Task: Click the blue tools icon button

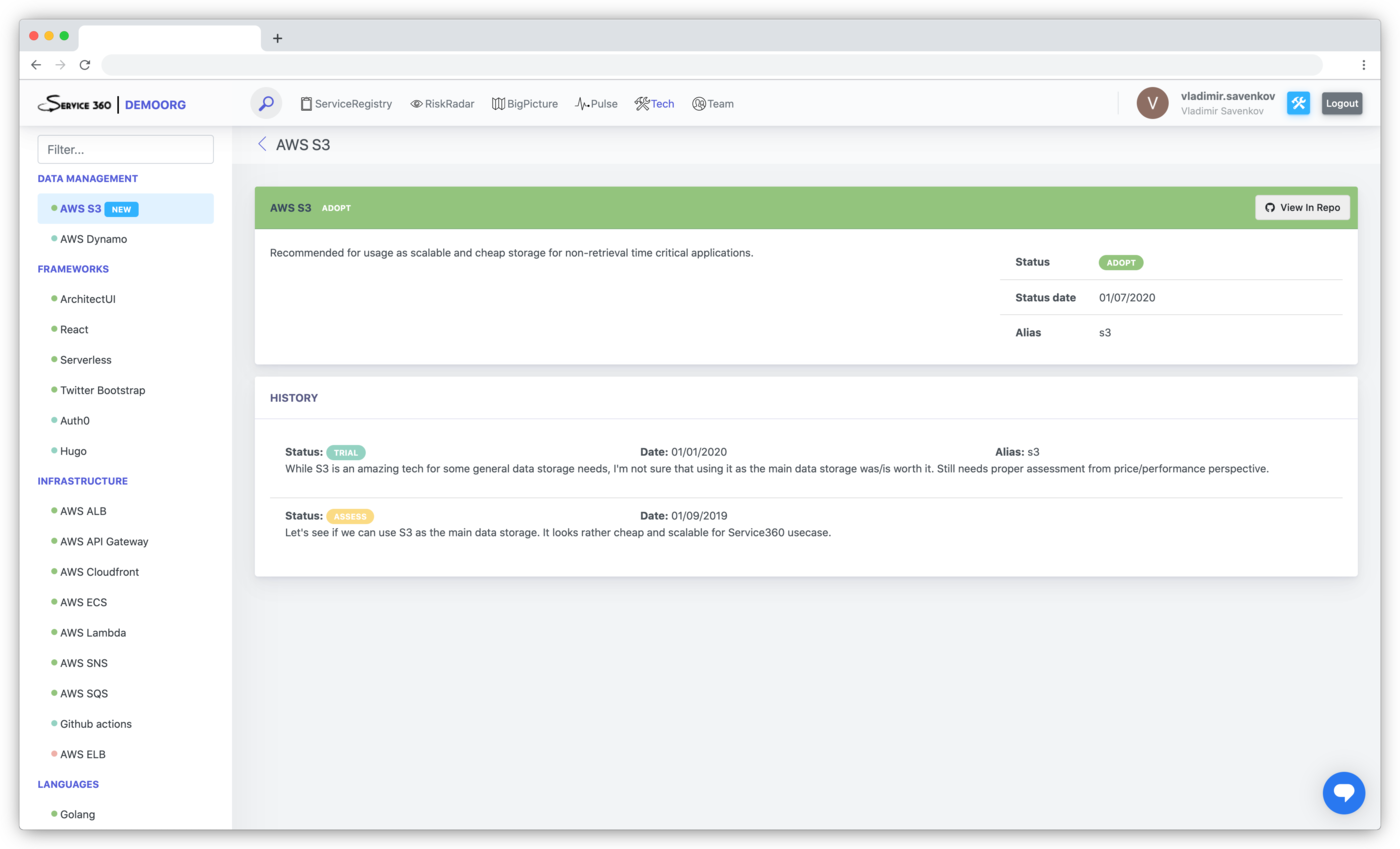Action: coord(1298,103)
